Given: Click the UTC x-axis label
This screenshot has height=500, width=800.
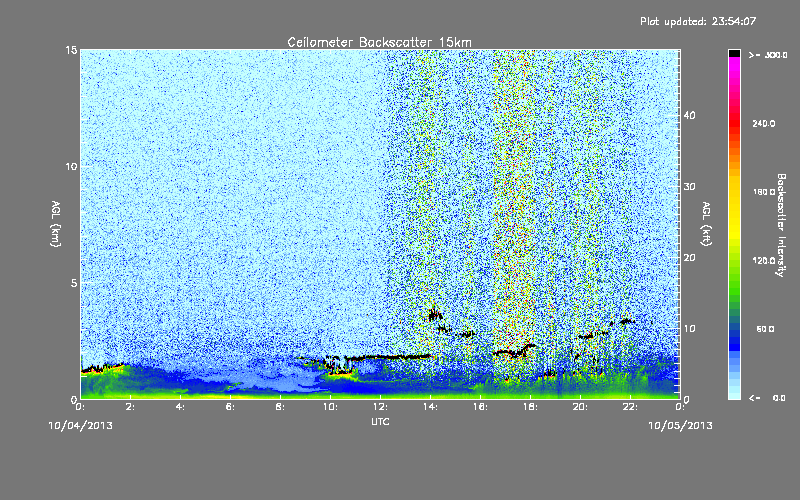Looking at the screenshot, I should point(380,421).
